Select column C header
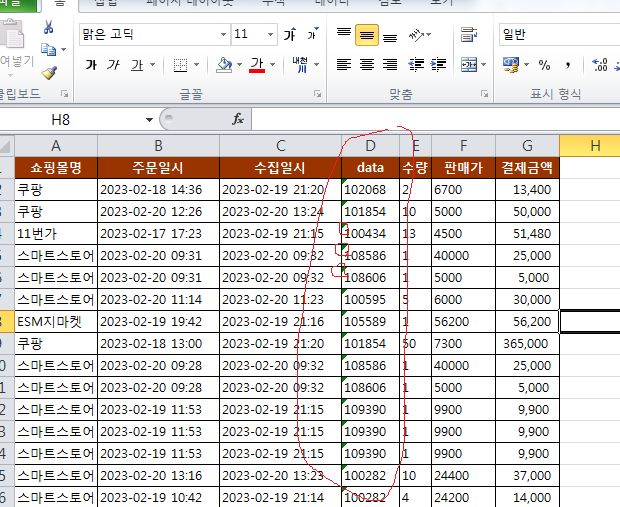 280,146
